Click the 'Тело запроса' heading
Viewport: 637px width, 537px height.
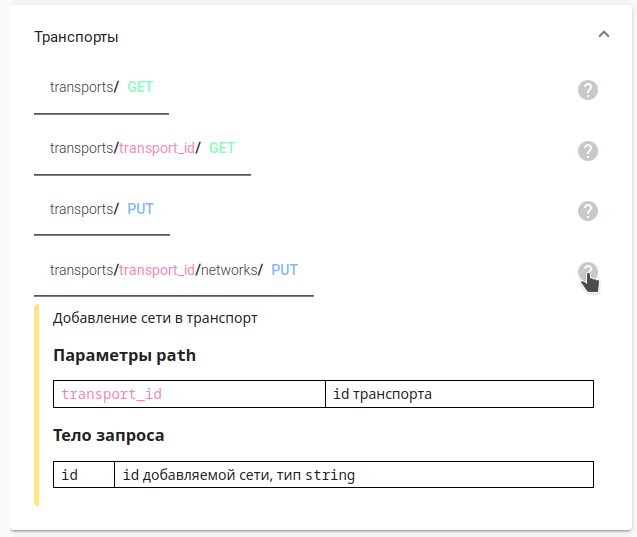click(x=108, y=436)
